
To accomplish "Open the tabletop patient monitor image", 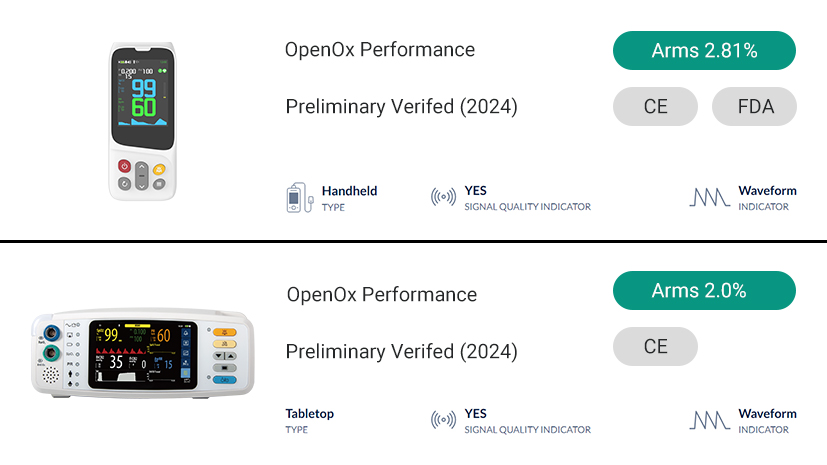I will coord(143,355).
